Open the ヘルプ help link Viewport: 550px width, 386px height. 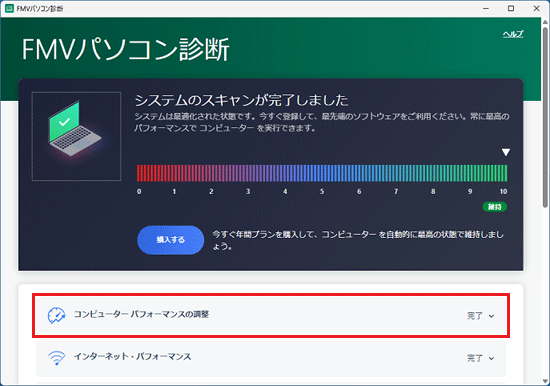(513, 34)
